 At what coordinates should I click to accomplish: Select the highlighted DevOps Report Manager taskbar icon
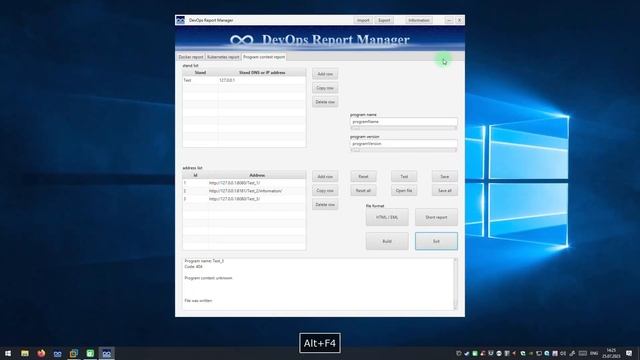107,353
